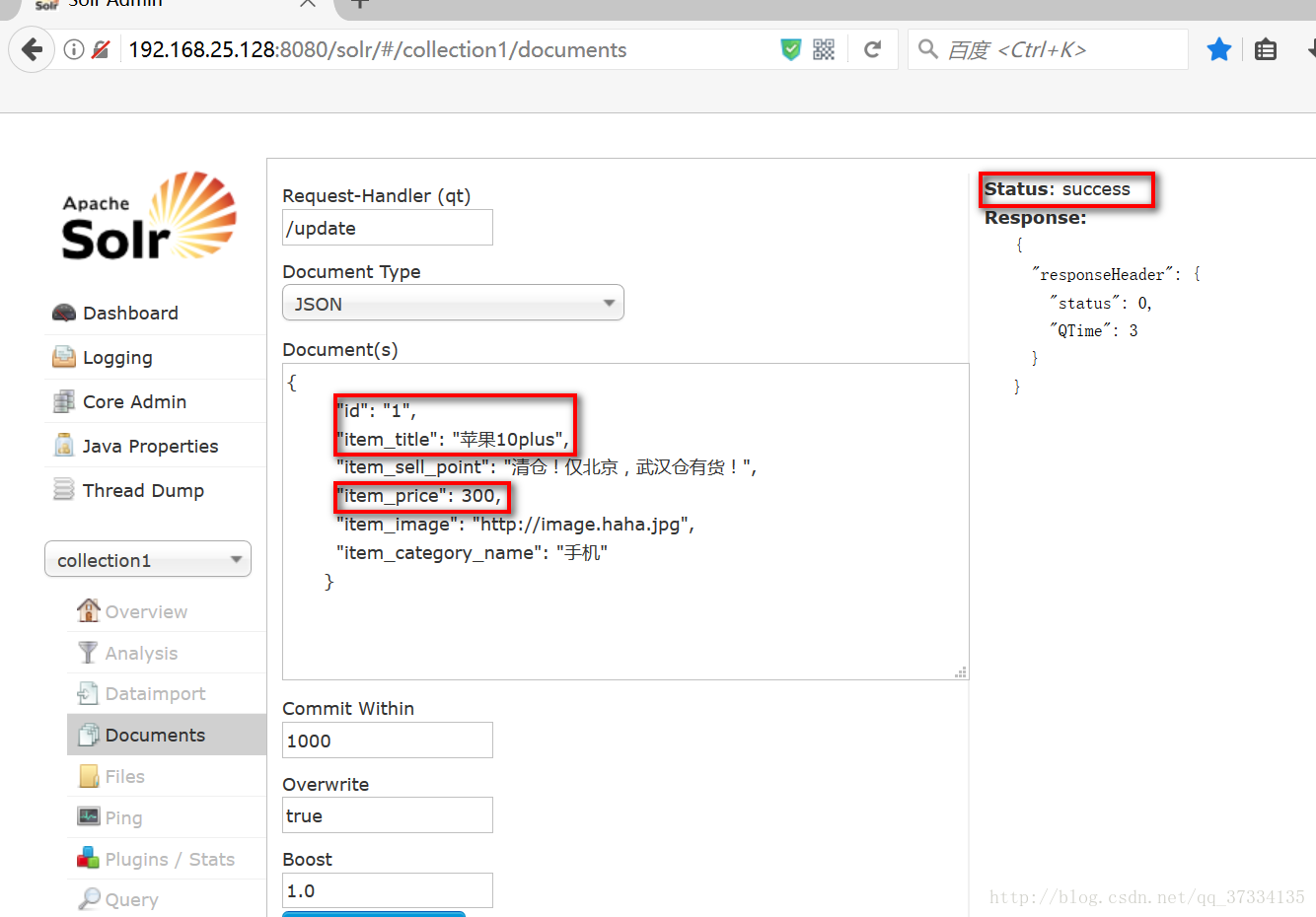1316x917 pixels.
Task: Click the blue bookmark star icon
Action: click(x=1219, y=48)
